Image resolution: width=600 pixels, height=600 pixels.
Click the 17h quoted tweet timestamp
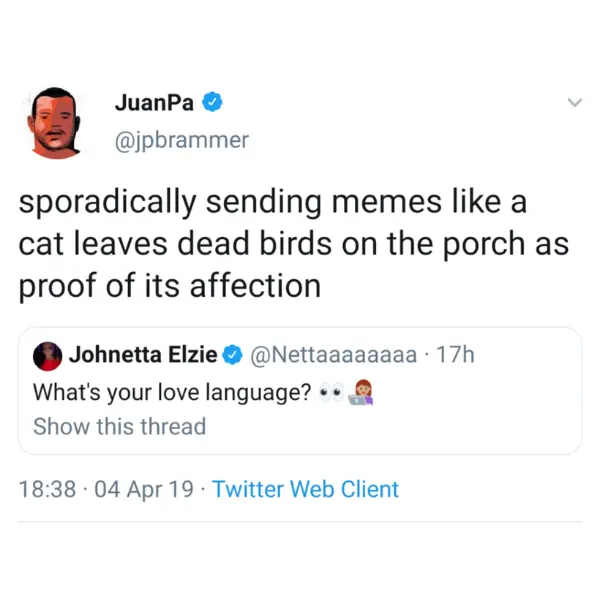(x=455, y=355)
